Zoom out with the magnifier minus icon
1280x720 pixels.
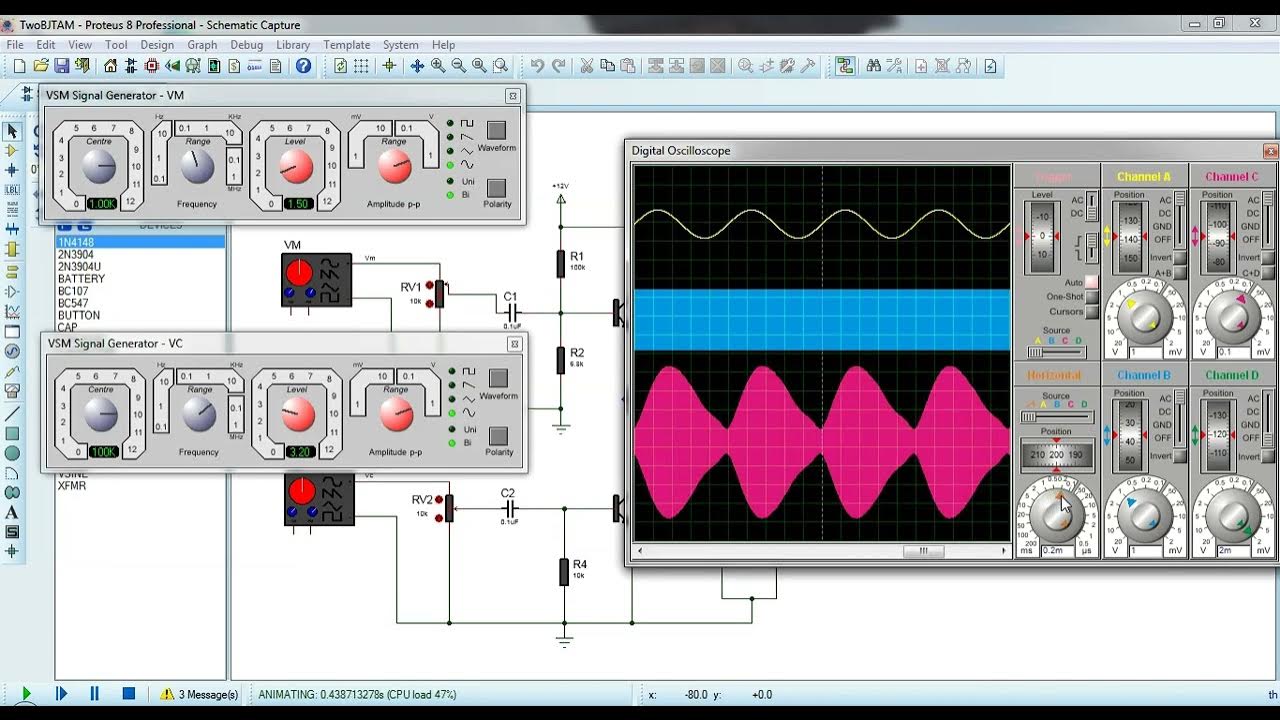coord(459,66)
